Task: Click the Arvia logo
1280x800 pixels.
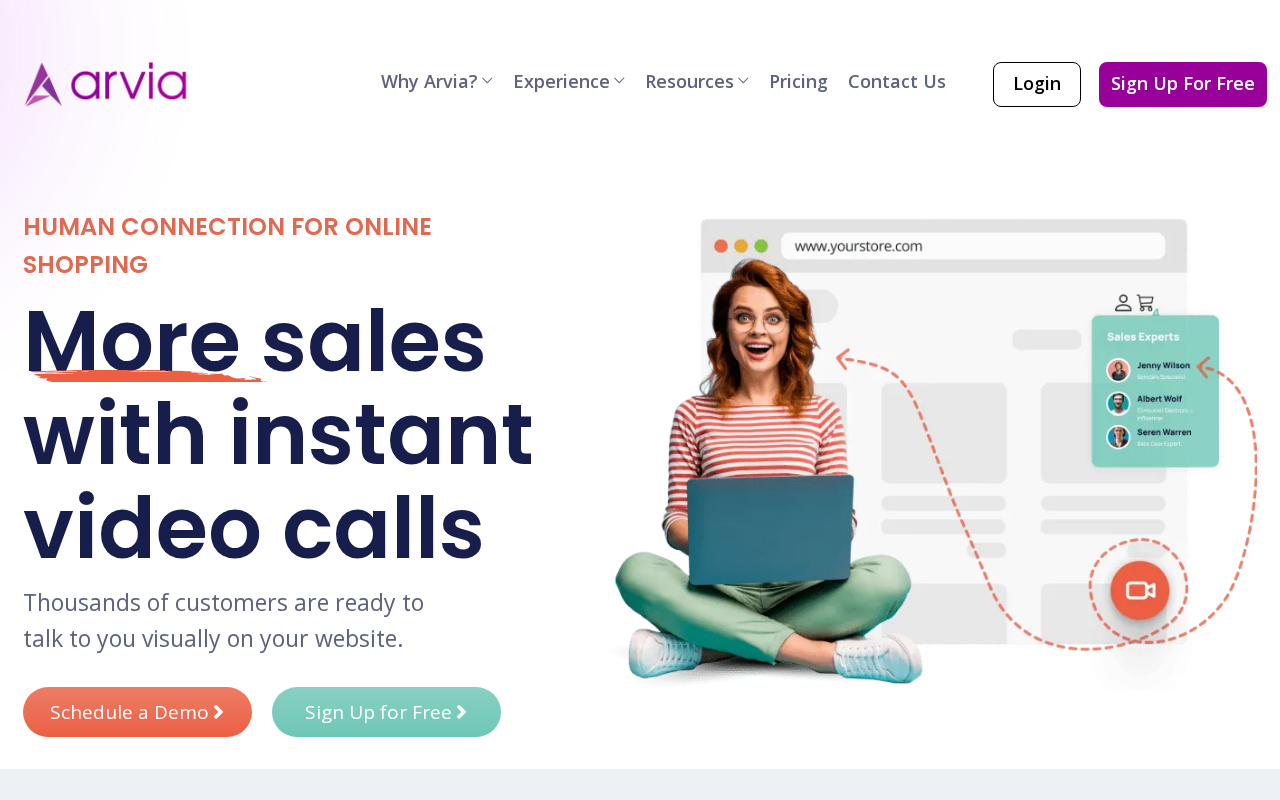Action: click(x=106, y=84)
